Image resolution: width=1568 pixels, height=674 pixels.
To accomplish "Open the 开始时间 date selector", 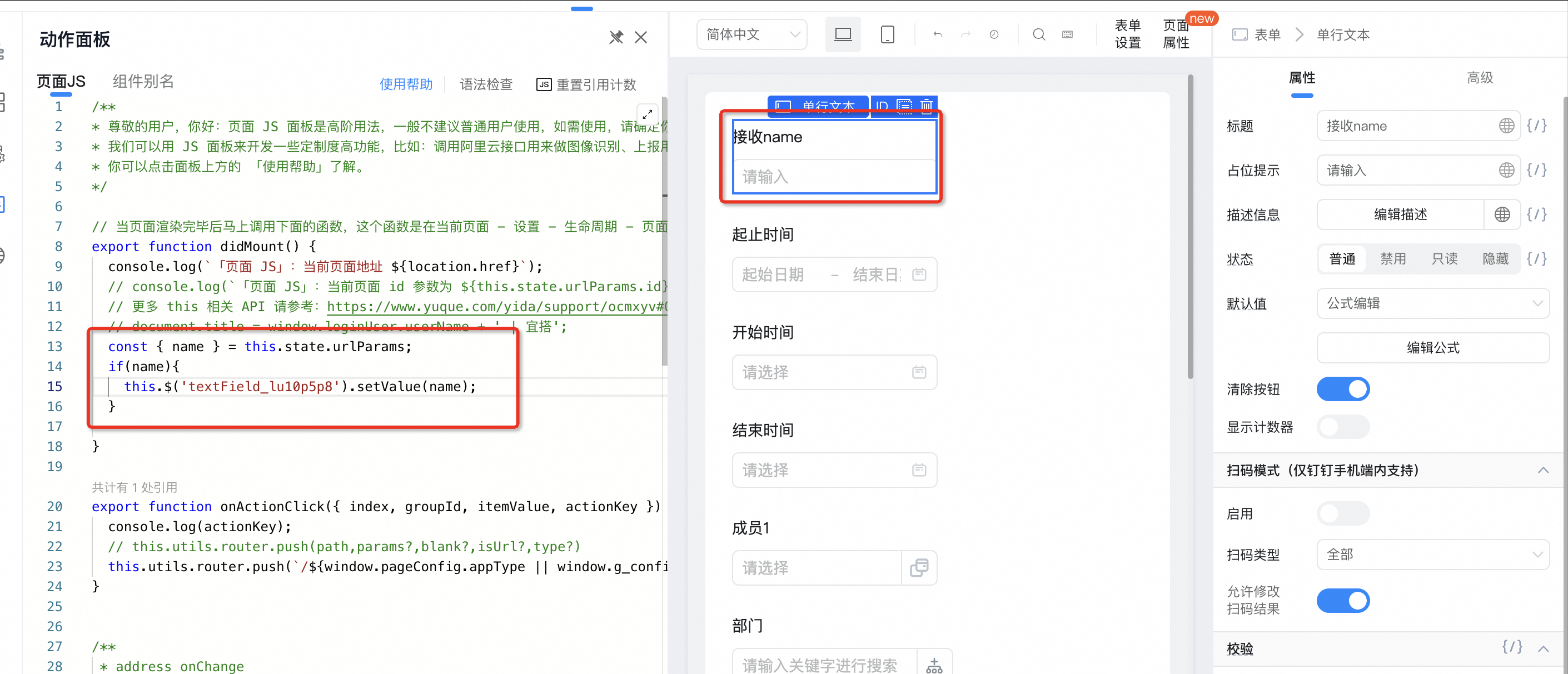I will point(834,372).
